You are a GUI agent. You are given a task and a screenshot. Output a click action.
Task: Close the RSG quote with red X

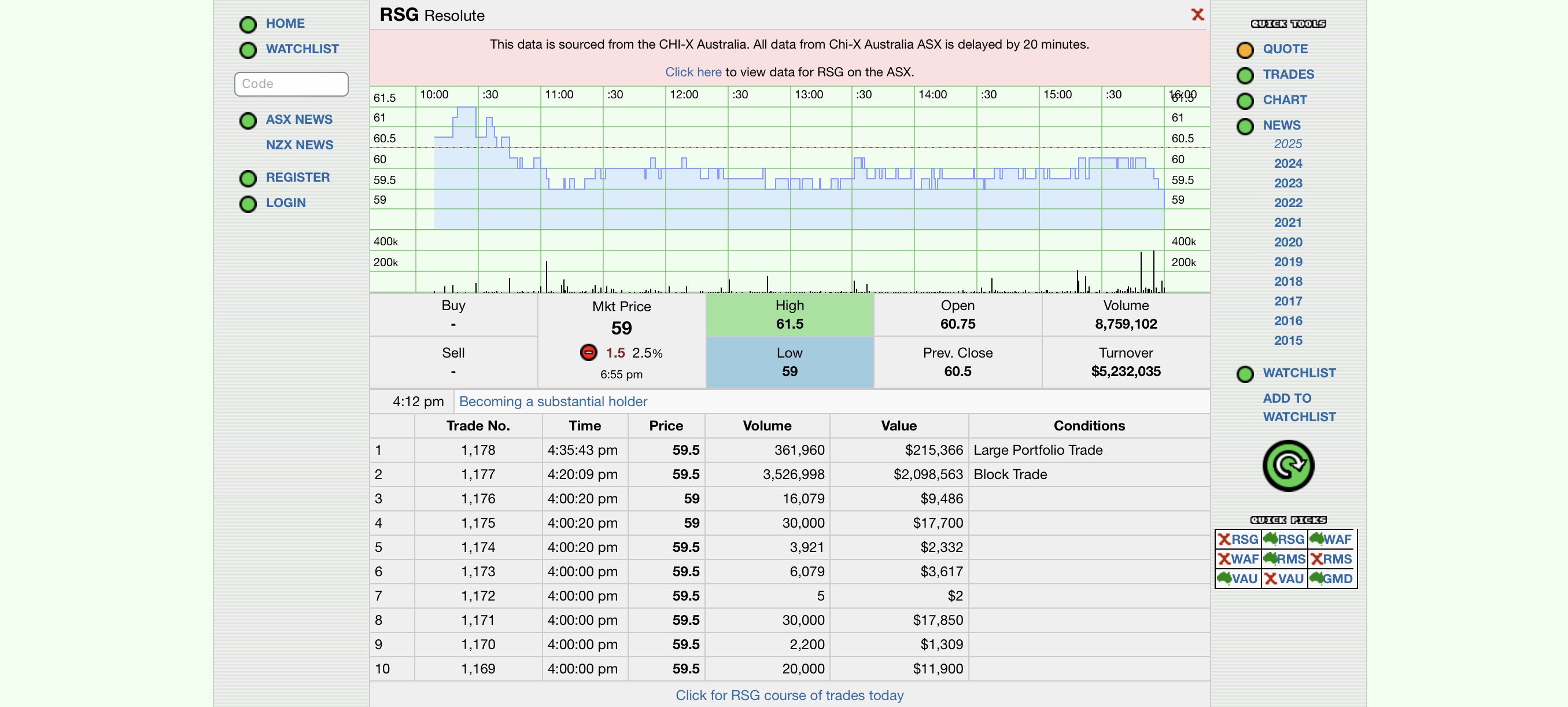(x=1197, y=14)
